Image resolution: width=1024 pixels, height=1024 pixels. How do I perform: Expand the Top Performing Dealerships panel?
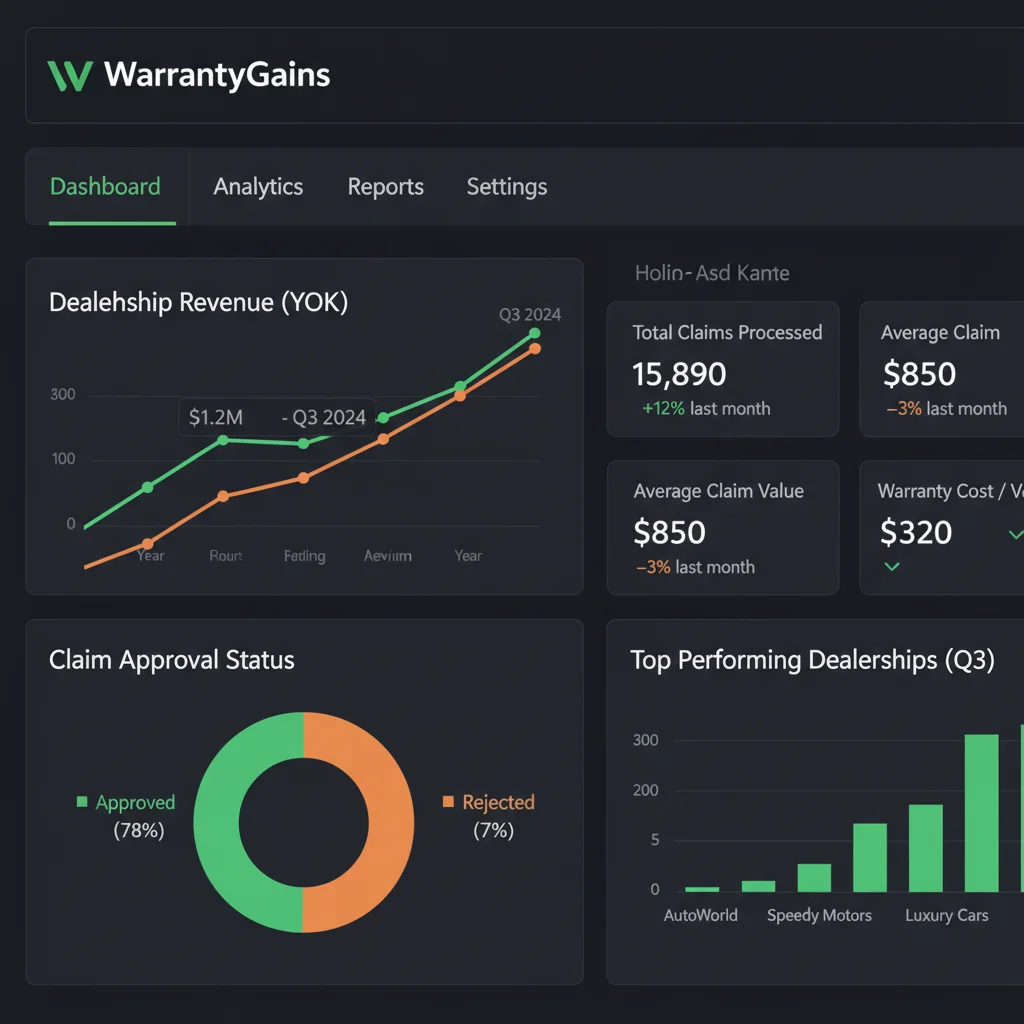(x=814, y=660)
